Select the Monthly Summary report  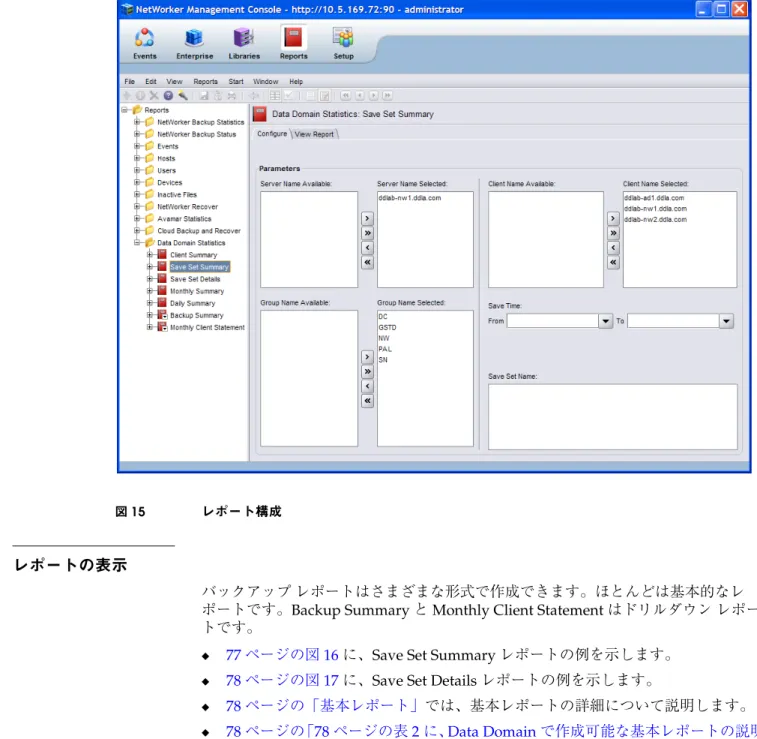click(197, 291)
